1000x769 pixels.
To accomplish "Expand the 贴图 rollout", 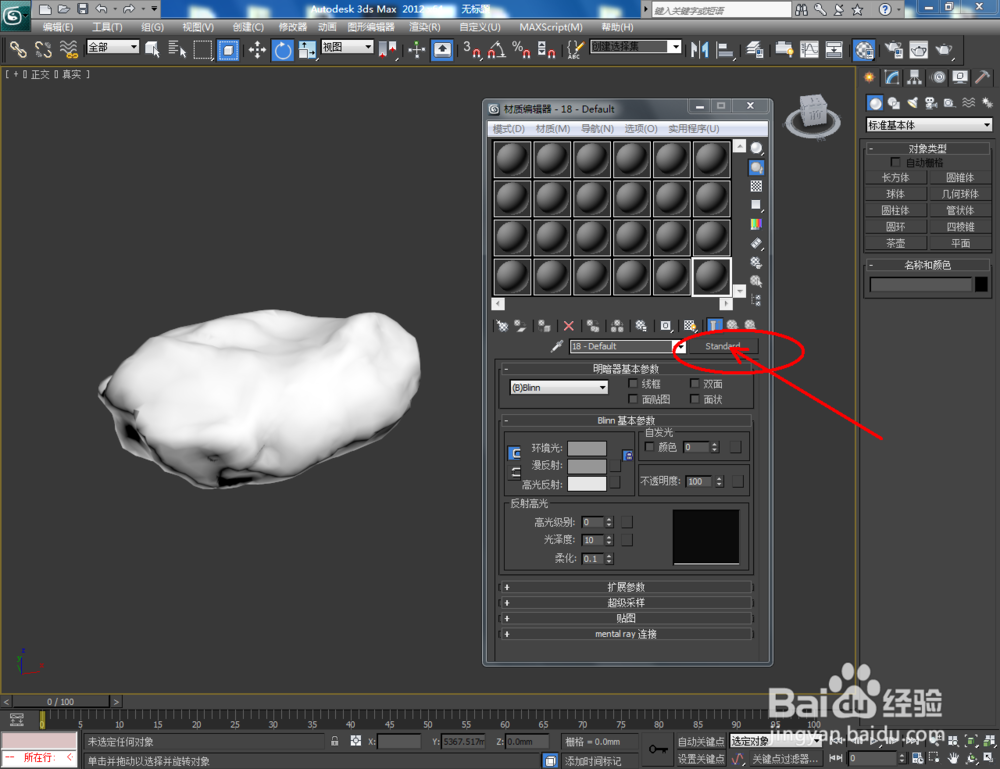I will (x=626, y=618).
